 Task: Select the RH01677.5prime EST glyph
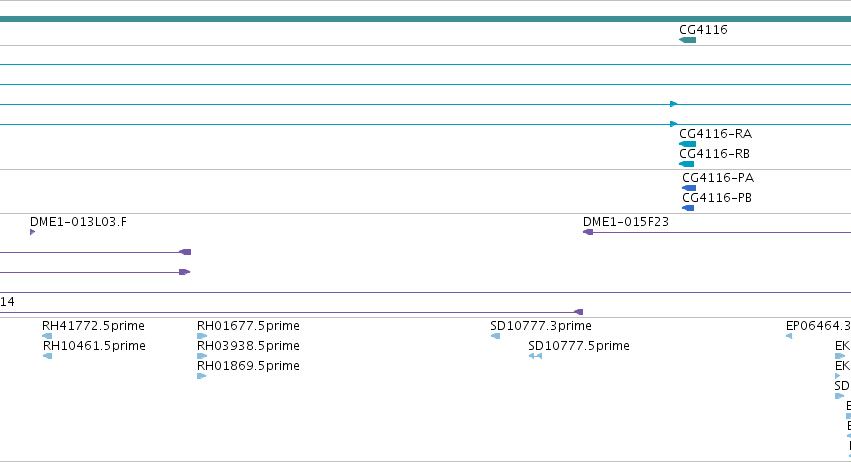(202, 337)
